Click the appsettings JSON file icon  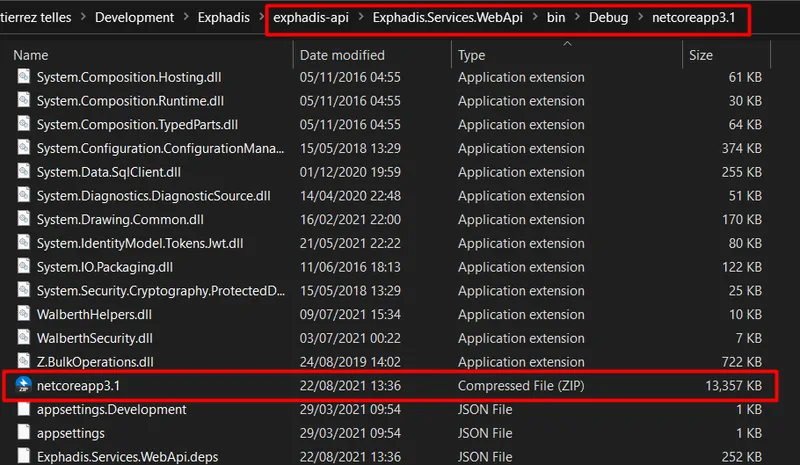(x=23, y=432)
